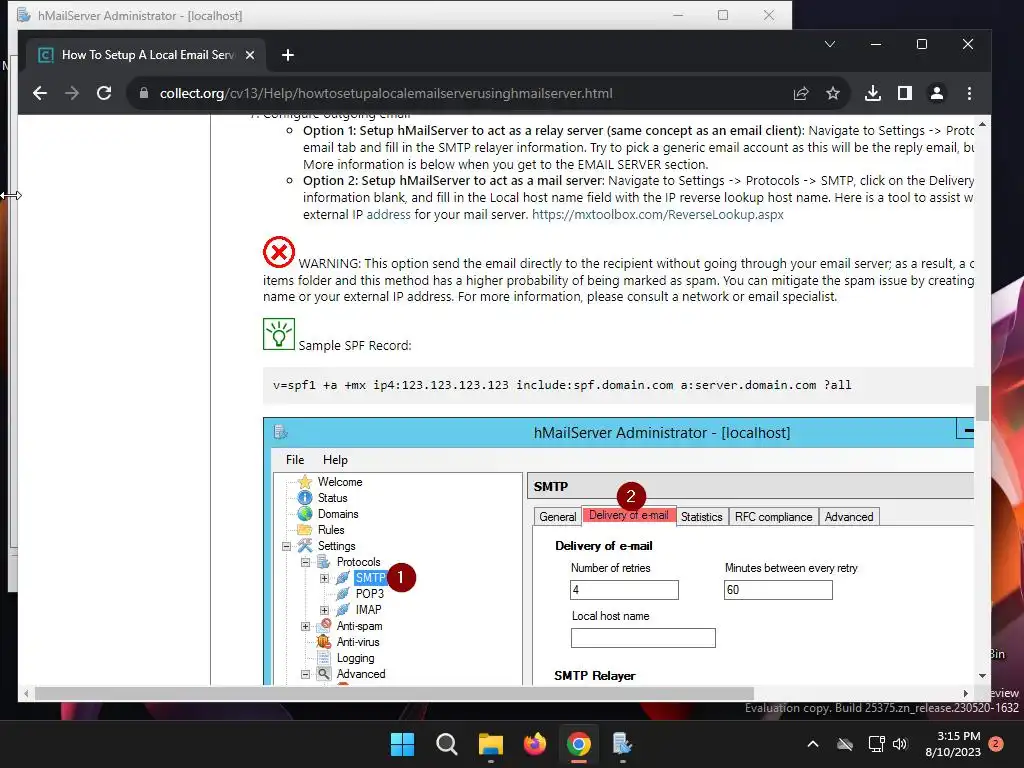Screen dimensions: 1024x768
Task: View site information lock icon
Action: 144,93
